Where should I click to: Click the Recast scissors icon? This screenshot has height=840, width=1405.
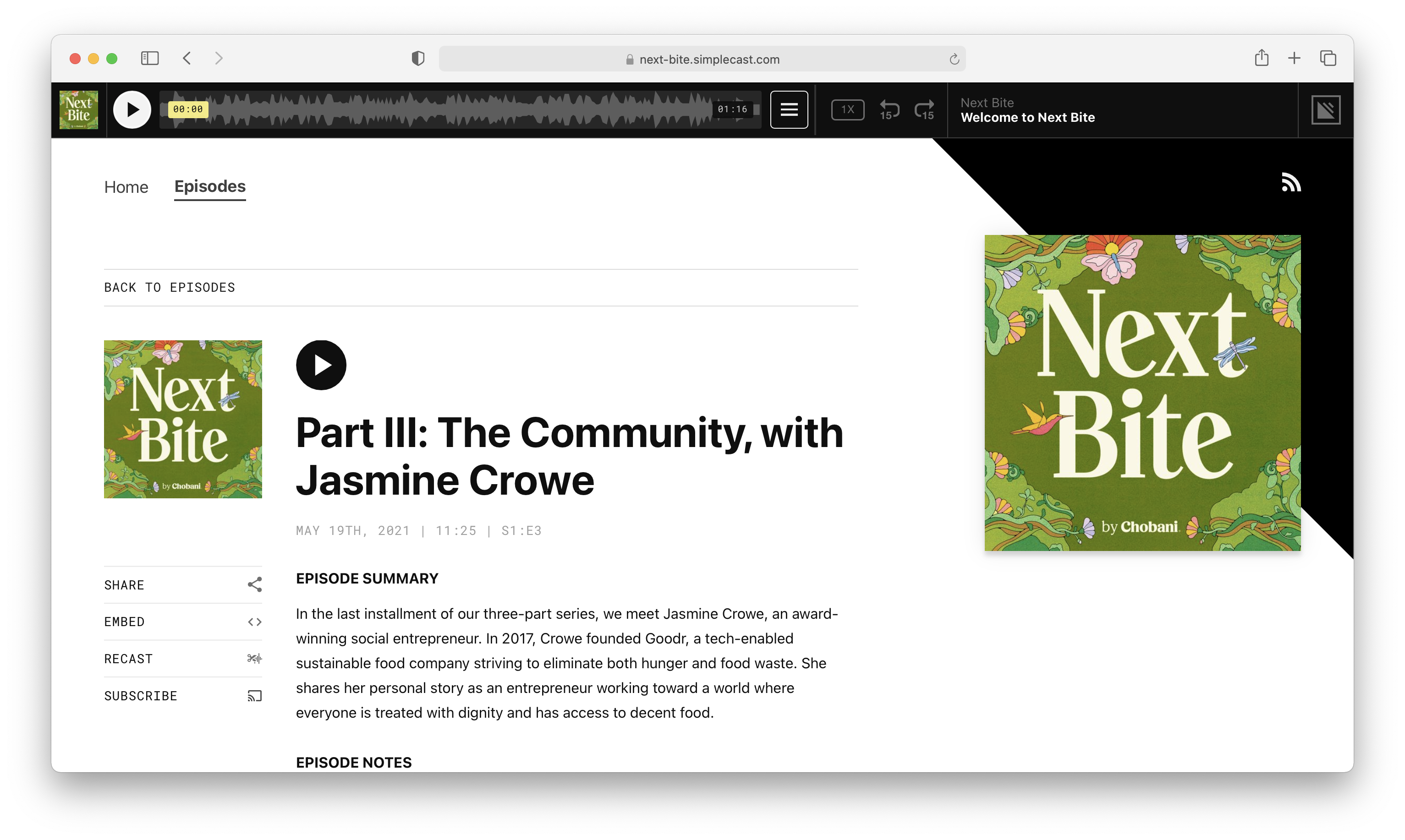254,658
